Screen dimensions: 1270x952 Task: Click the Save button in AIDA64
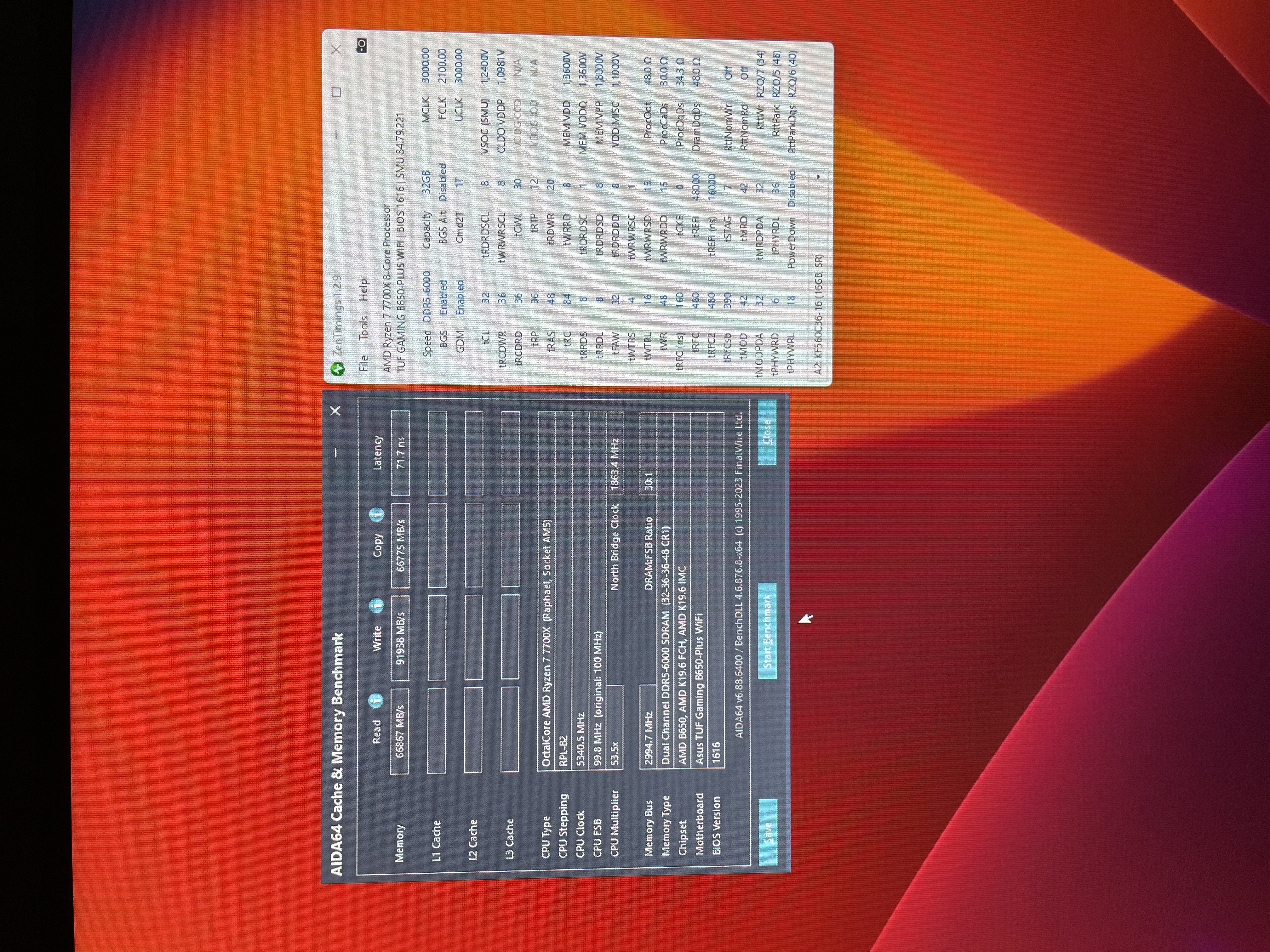768,831
